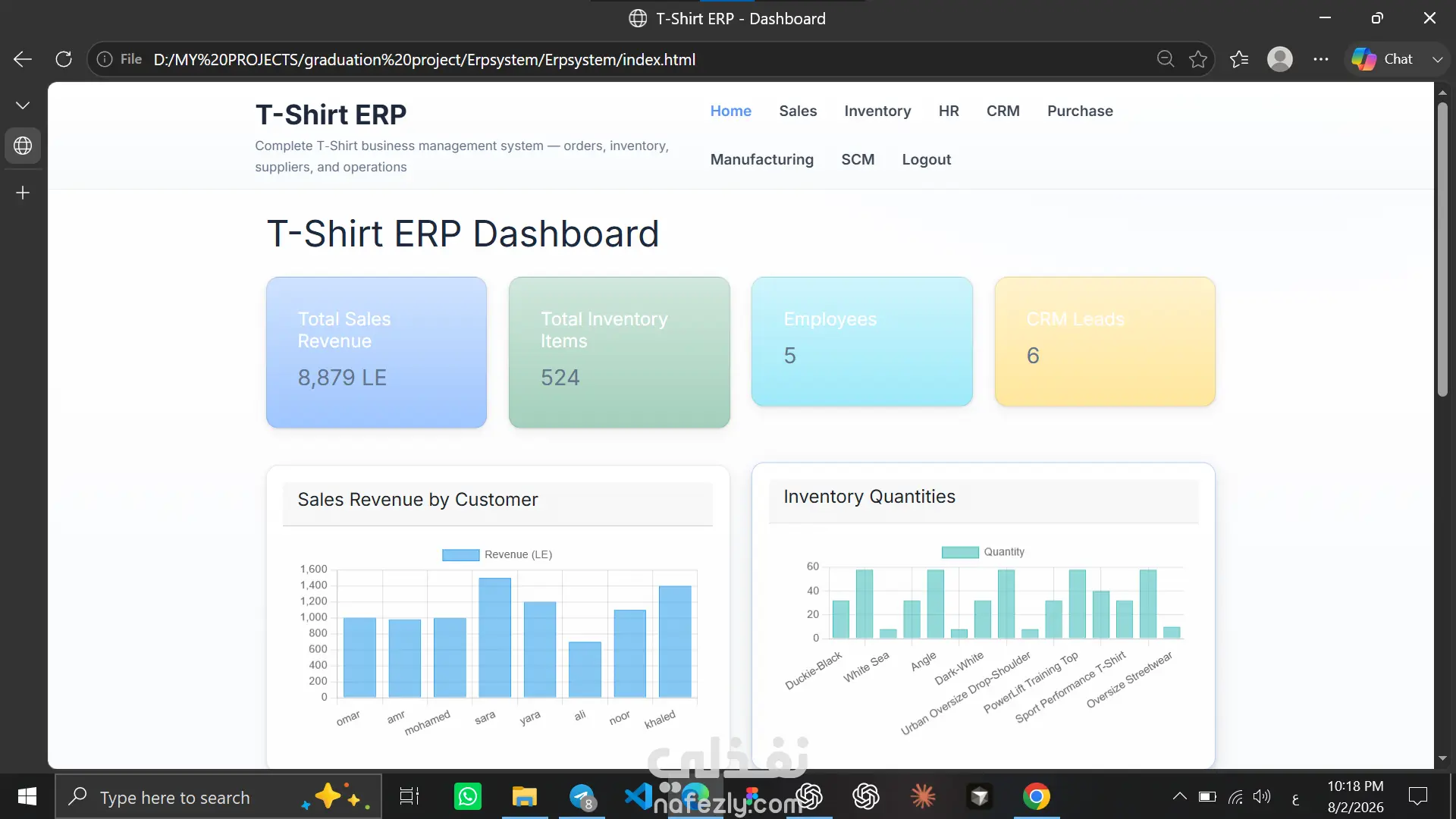Image resolution: width=1456 pixels, height=819 pixels.
Task: Open Telegram from the taskbar
Action: coord(582,796)
